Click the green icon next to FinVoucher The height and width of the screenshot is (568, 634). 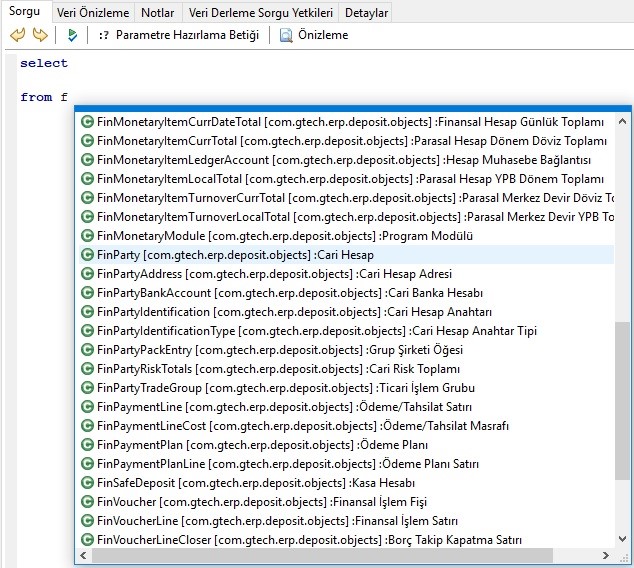88,502
